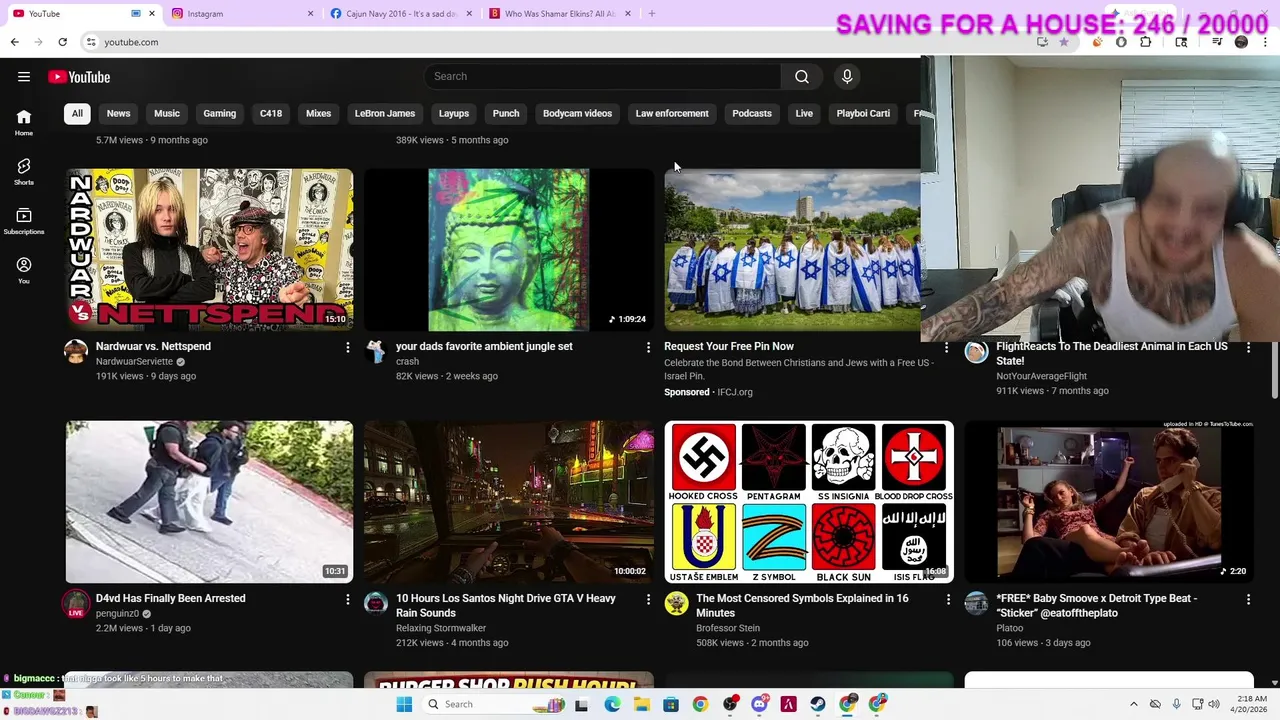Click the Brofessor Stein channel avatar
This screenshot has height=720, width=1280.
(676, 602)
